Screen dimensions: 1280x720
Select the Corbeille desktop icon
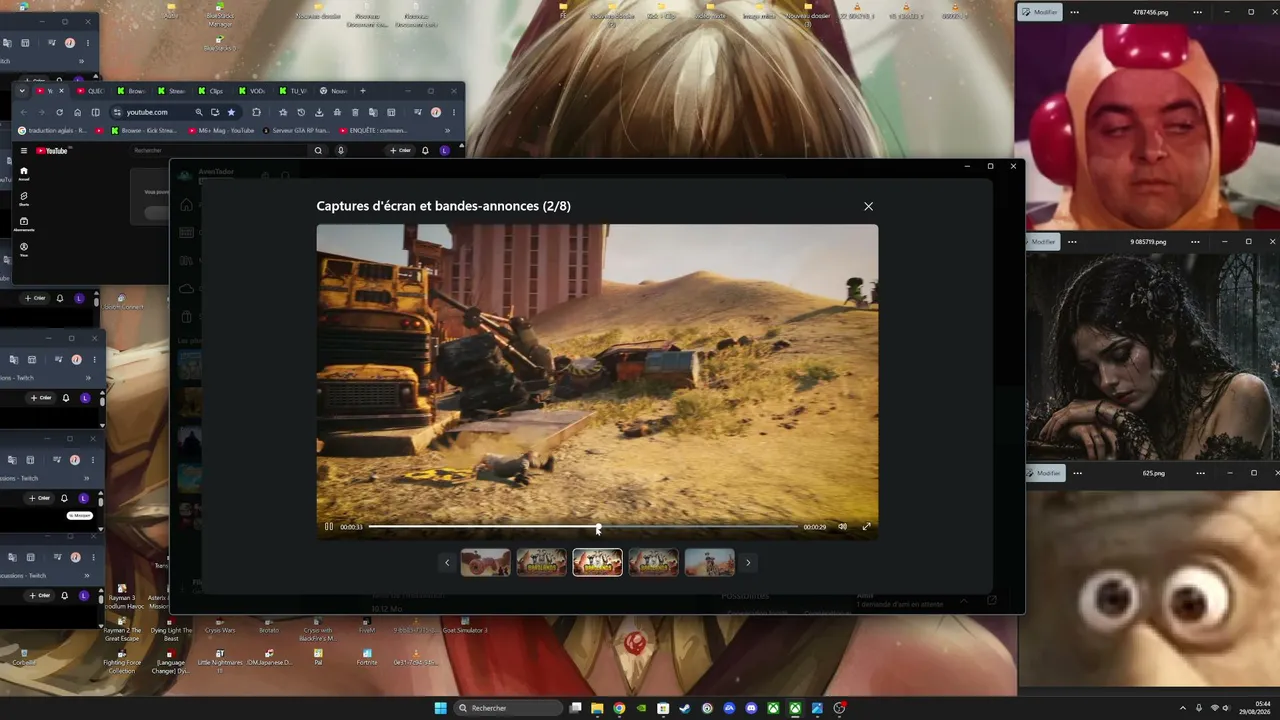(x=24, y=657)
